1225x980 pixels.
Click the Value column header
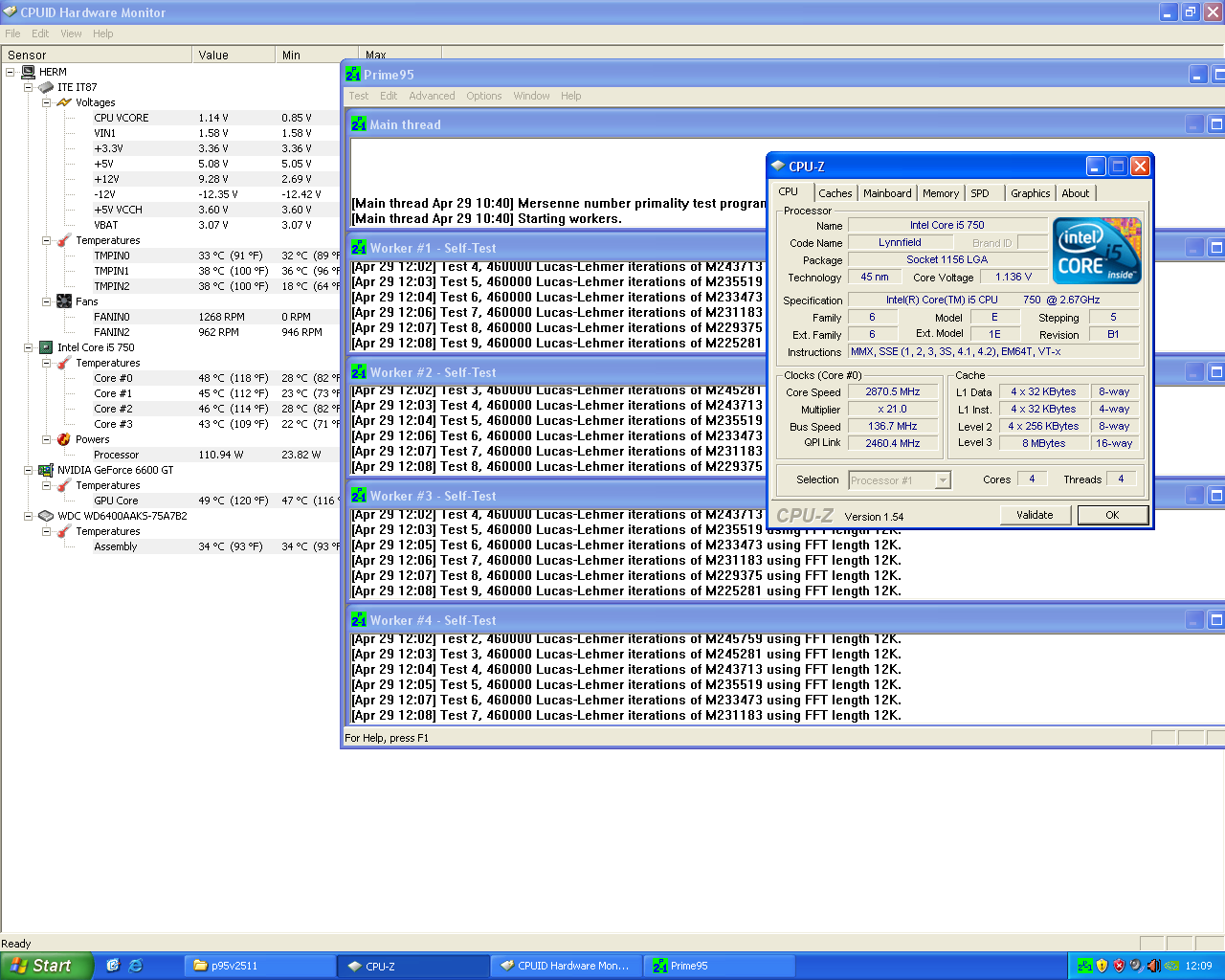point(234,55)
